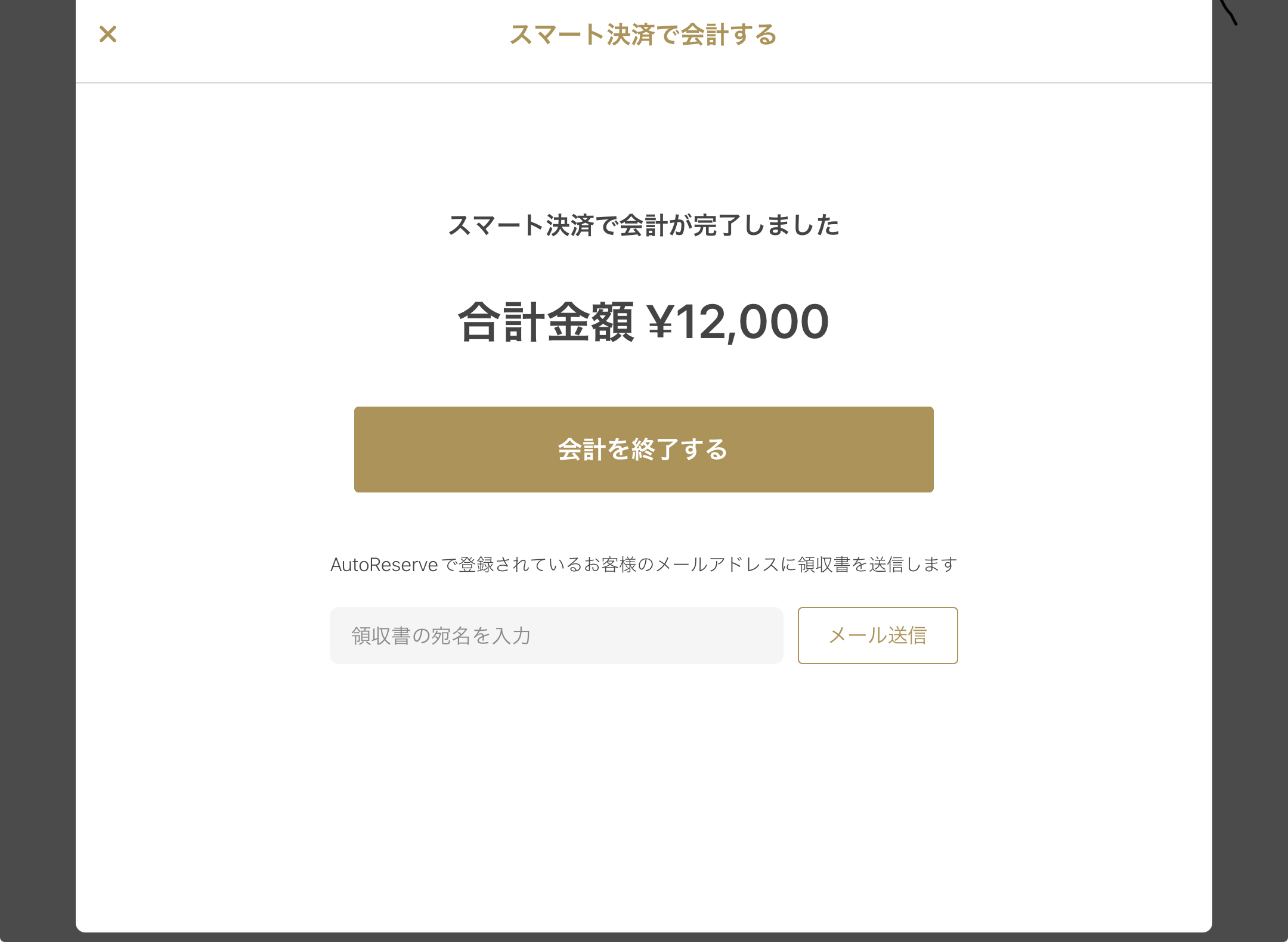Click the outlined mail send button
Image resolution: width=1288 pixels, height=942 pixels.
(878, 635)
